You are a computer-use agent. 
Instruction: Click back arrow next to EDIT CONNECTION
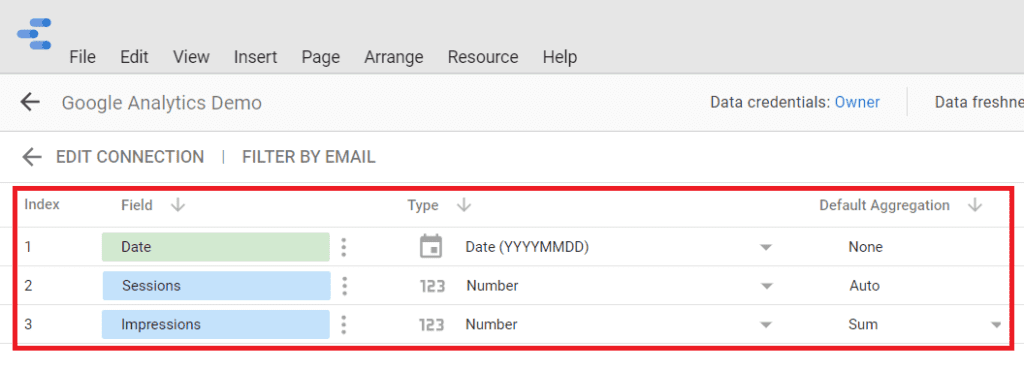click(31, 157)
